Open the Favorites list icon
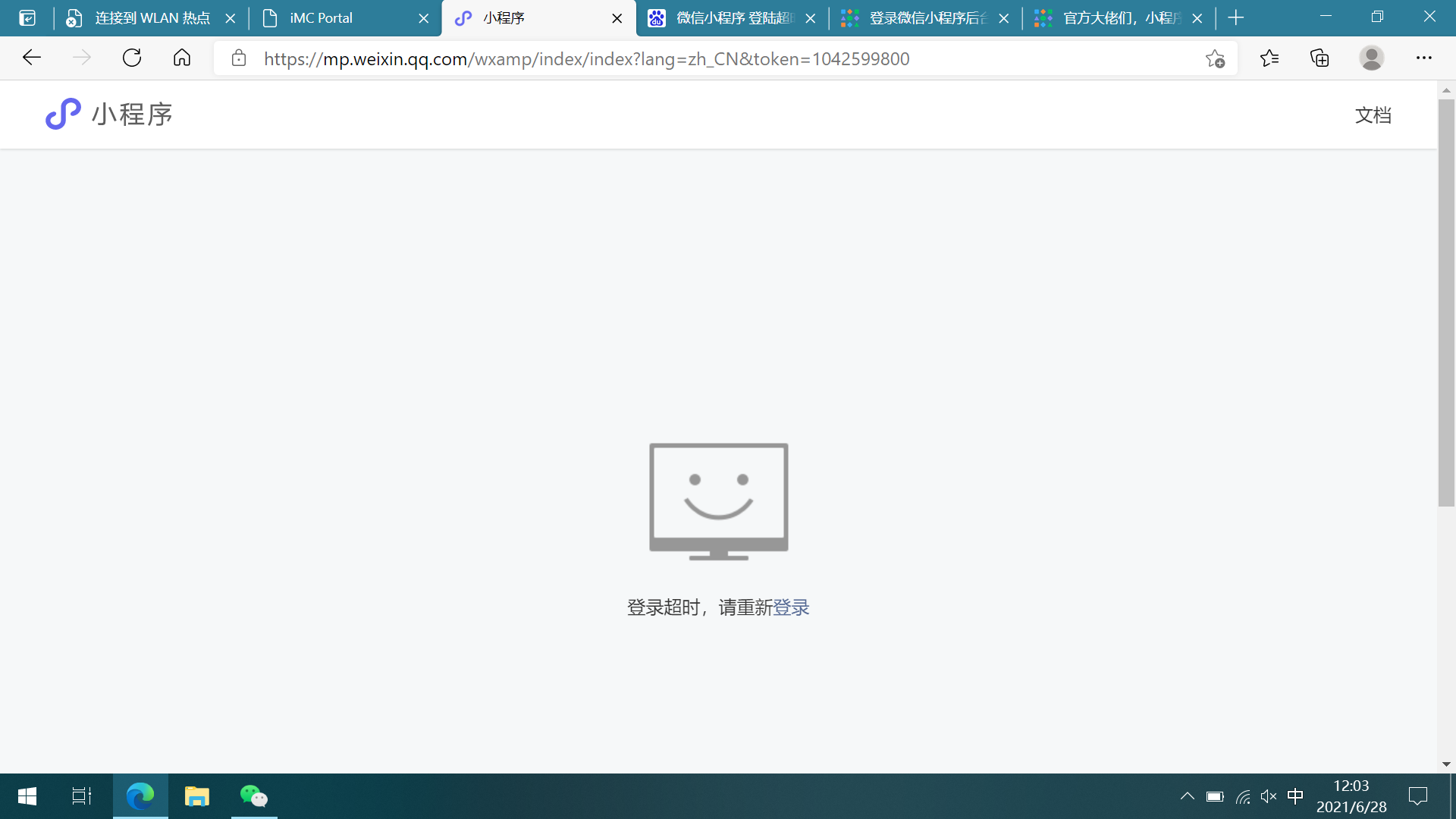 point(1269,58)
